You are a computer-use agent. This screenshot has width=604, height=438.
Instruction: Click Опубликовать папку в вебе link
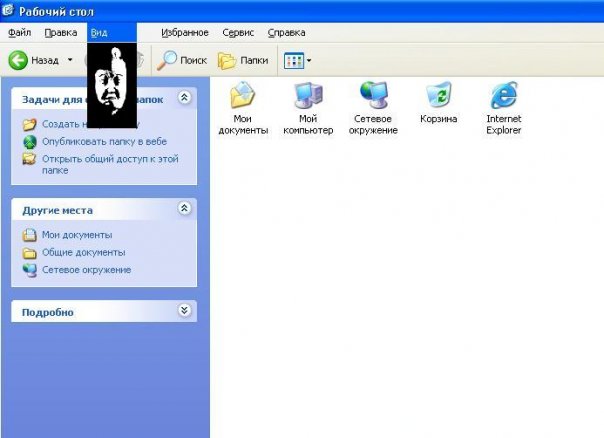click(104, 141)
